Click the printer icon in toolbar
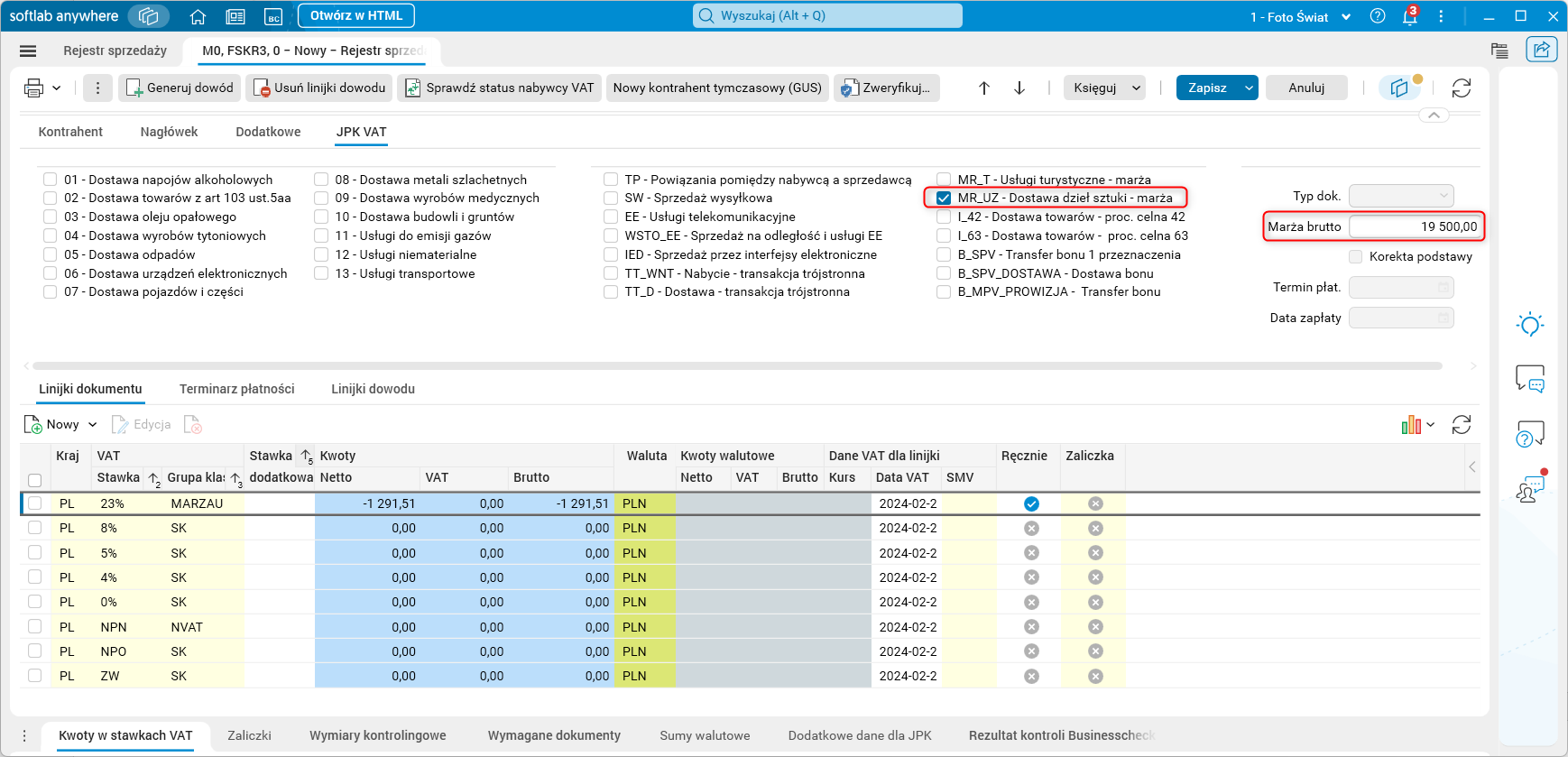Screen dimensions: 1568x757 coord(33,88)
